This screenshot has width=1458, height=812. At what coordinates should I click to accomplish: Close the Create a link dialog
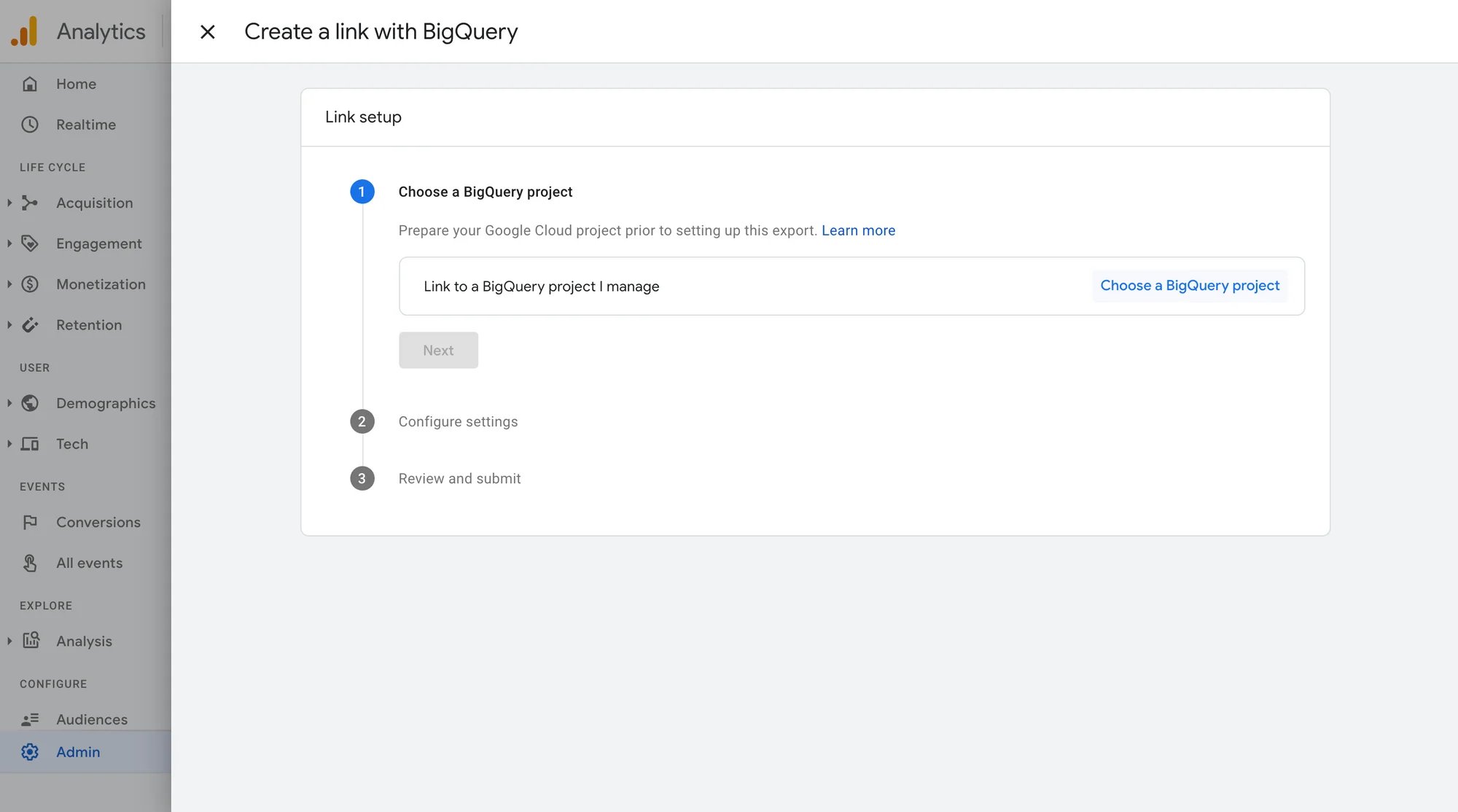pyautogui.click(x=208, y=31)
